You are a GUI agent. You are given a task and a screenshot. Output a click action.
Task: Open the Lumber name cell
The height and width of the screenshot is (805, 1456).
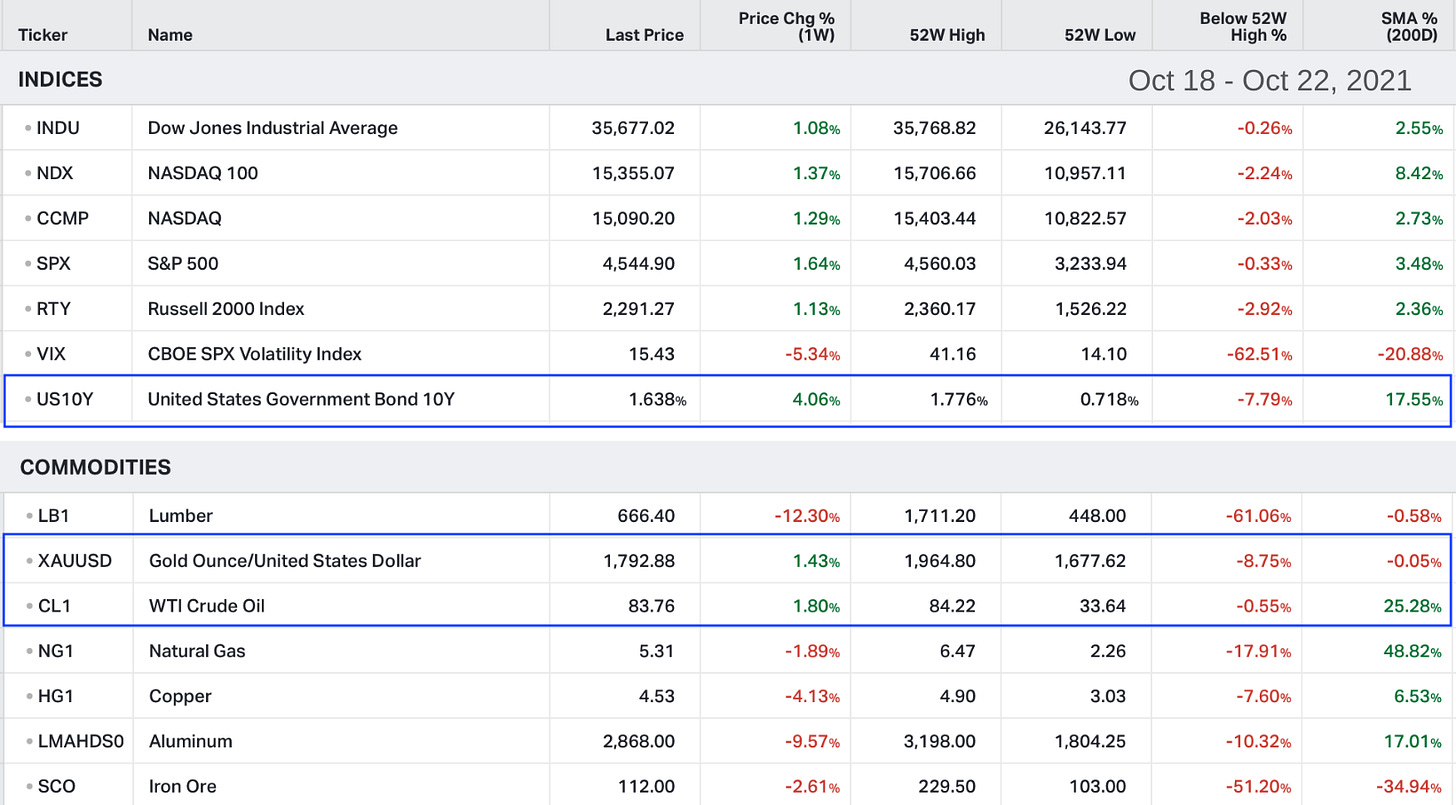click(x=180, y=516)
